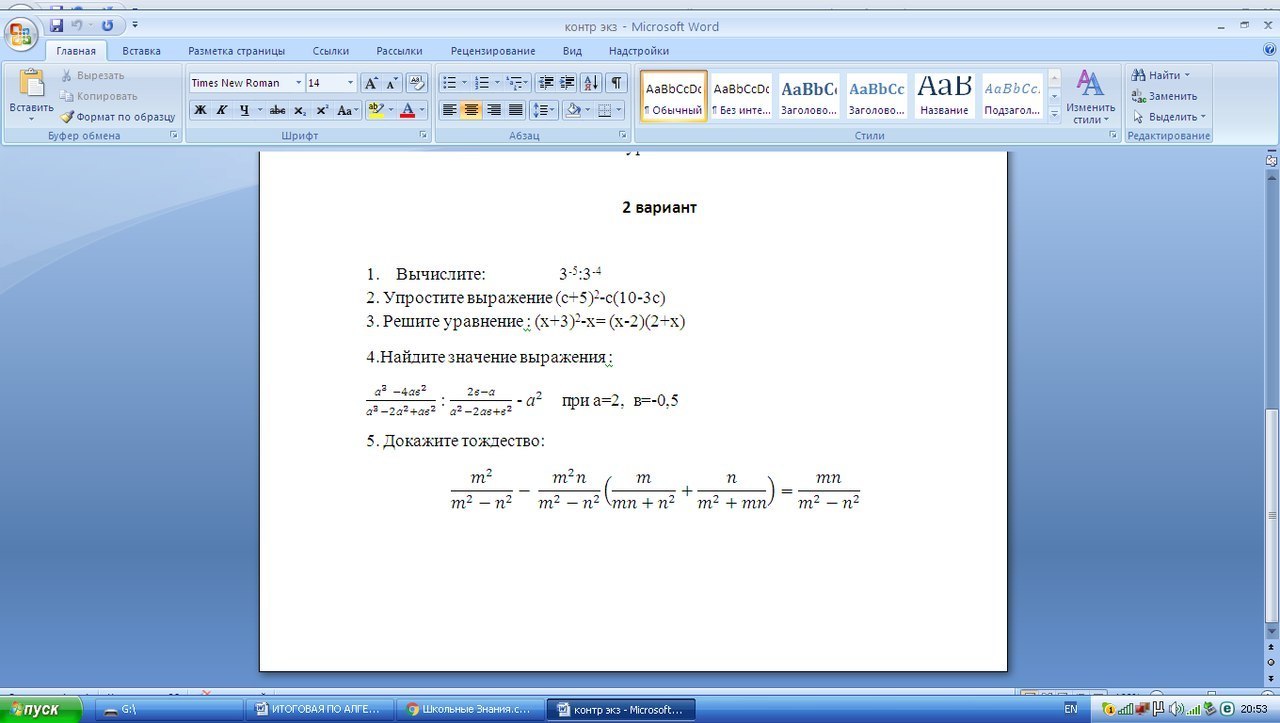Apply paragraph shading fill color
Viewport: 1280px width, 723px height.
(x=572, y=110)
